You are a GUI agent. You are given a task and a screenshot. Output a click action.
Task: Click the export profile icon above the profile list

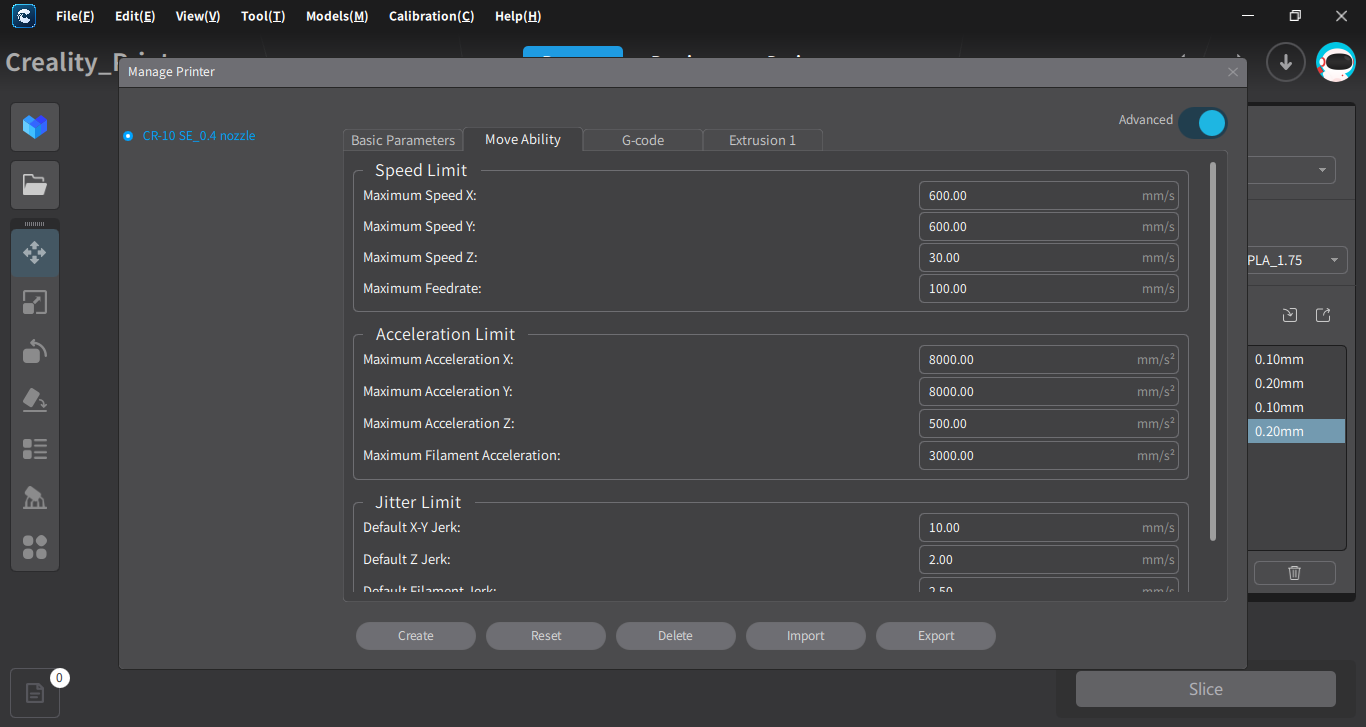[x=1323, y=315]
